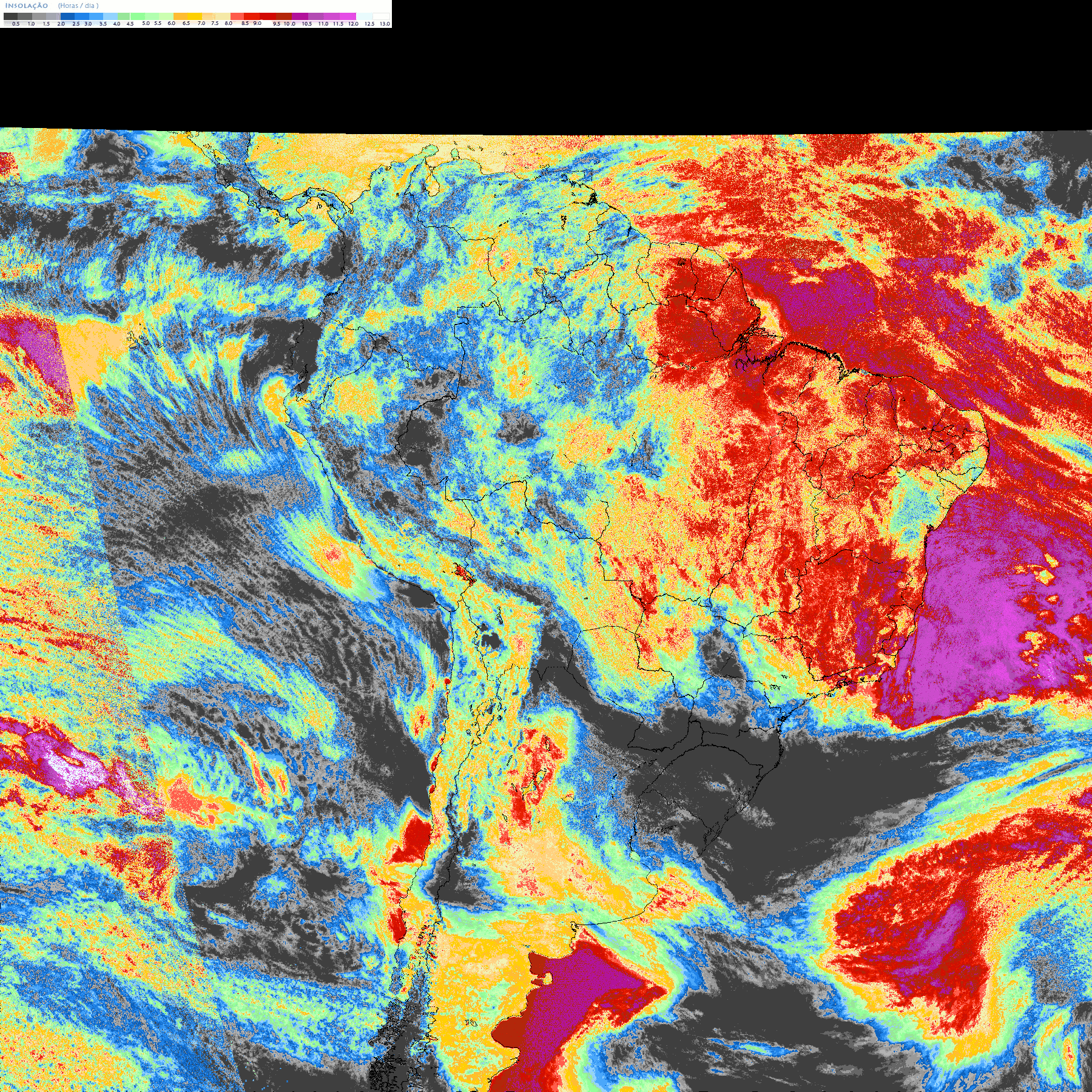Click the '9.0' legend value
This screenshot has width=1092, height=1092.
click(257, 23)
